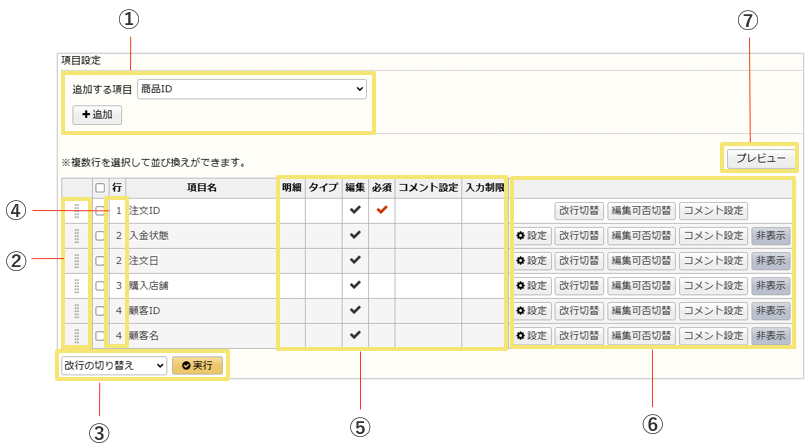Screen dimensions: 811x445
Task: Check the 顧客ID row checkbox
Action: tap(99, 311)
